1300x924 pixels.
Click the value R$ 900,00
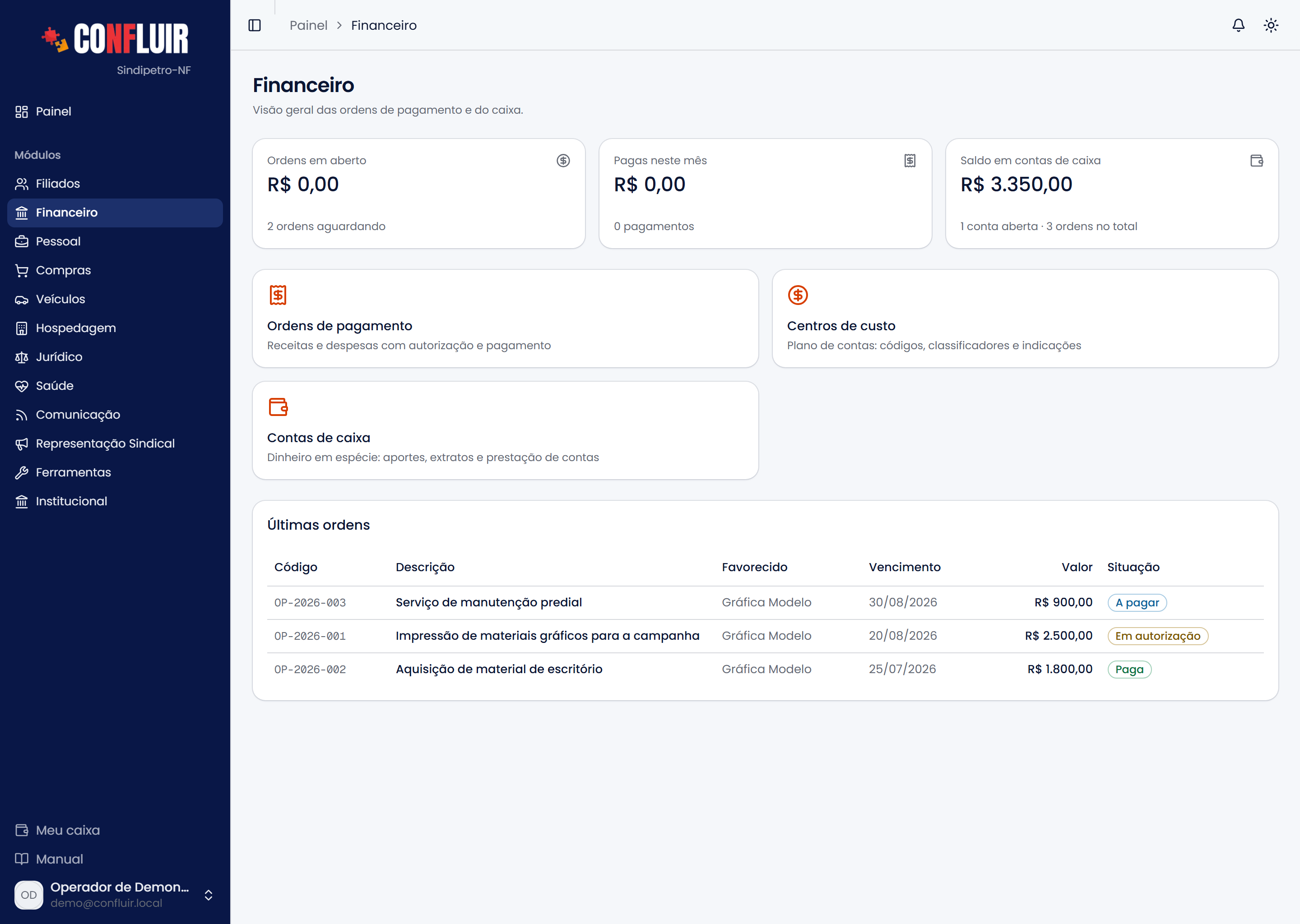[1063, 602]
